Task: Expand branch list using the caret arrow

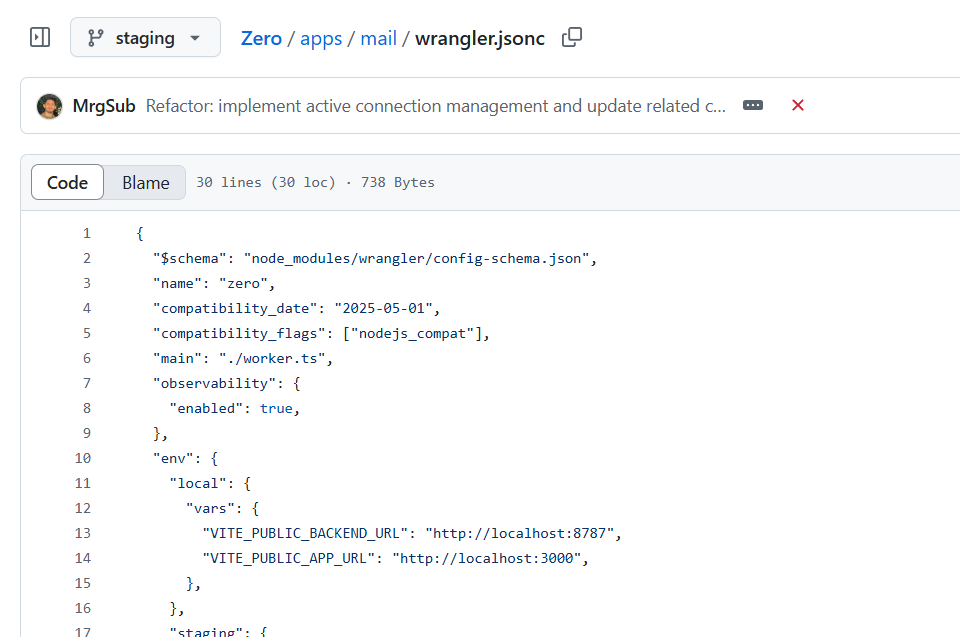Action: click(195, 38)
